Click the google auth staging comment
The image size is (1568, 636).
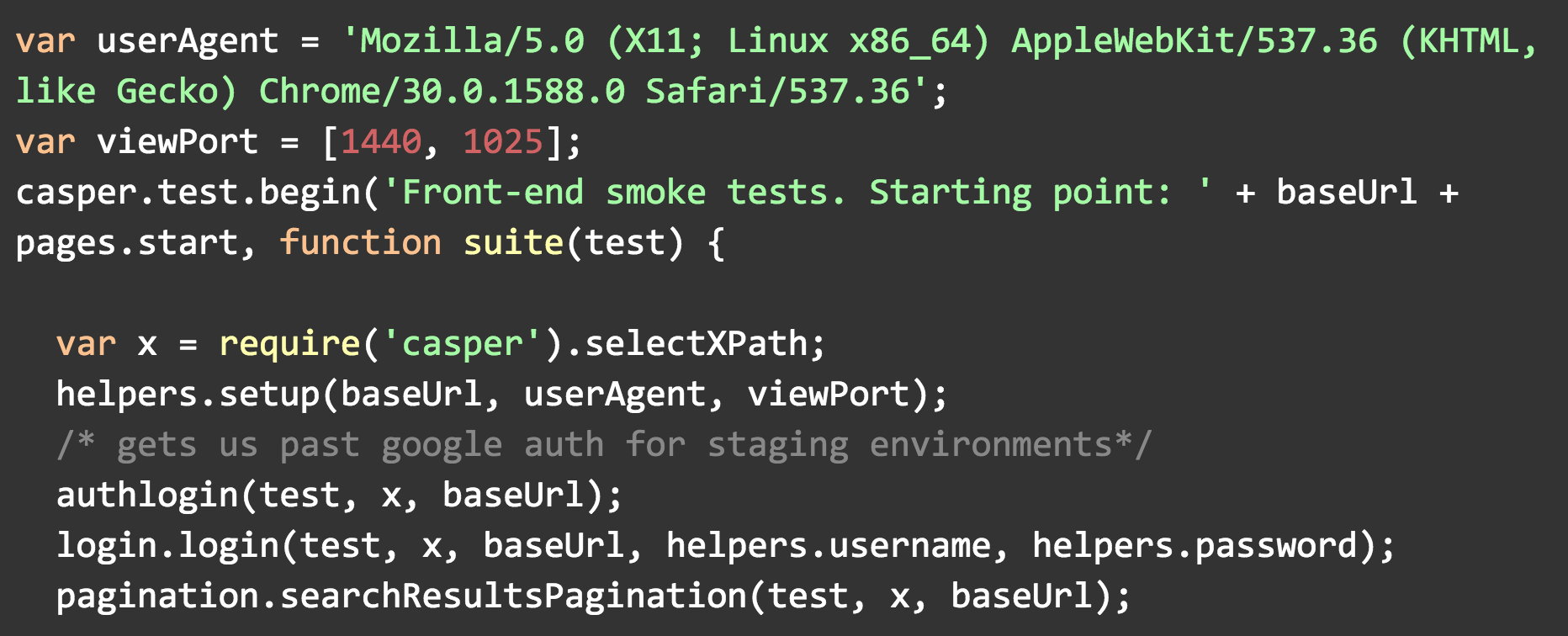point(604,445)
